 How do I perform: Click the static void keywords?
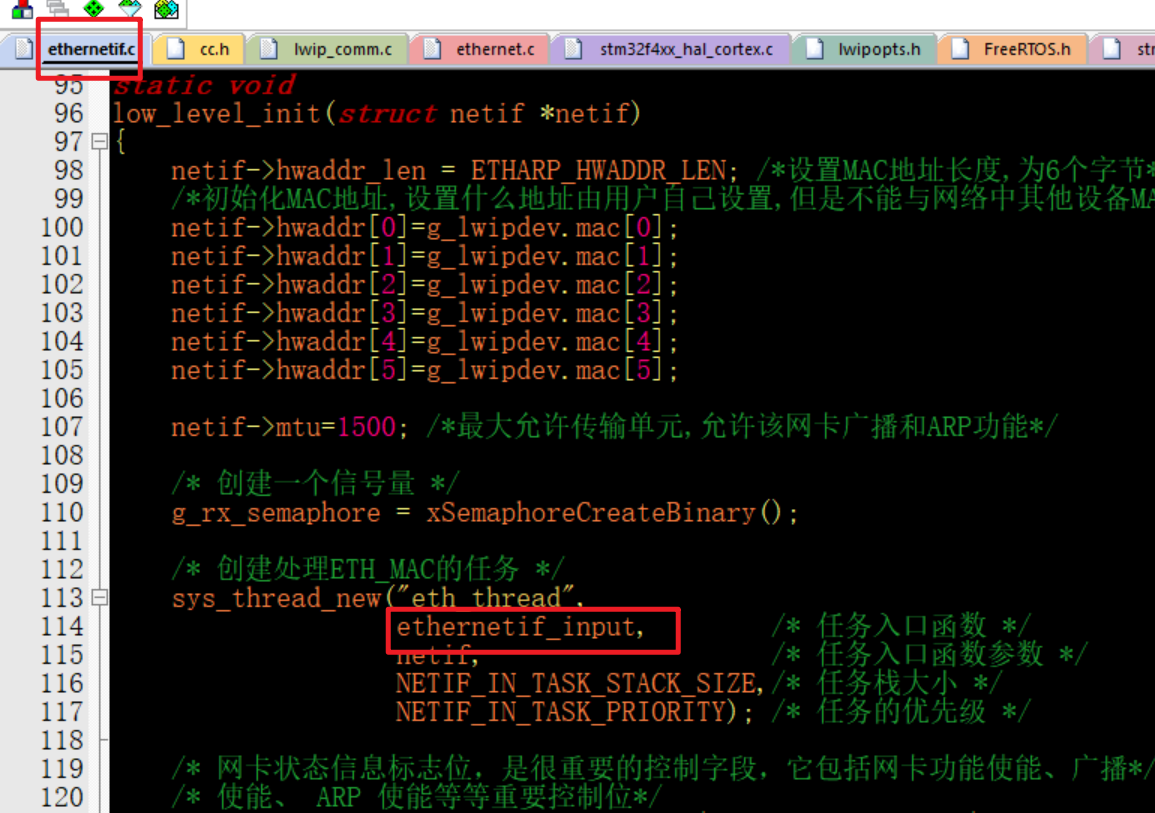click(204, 85)
